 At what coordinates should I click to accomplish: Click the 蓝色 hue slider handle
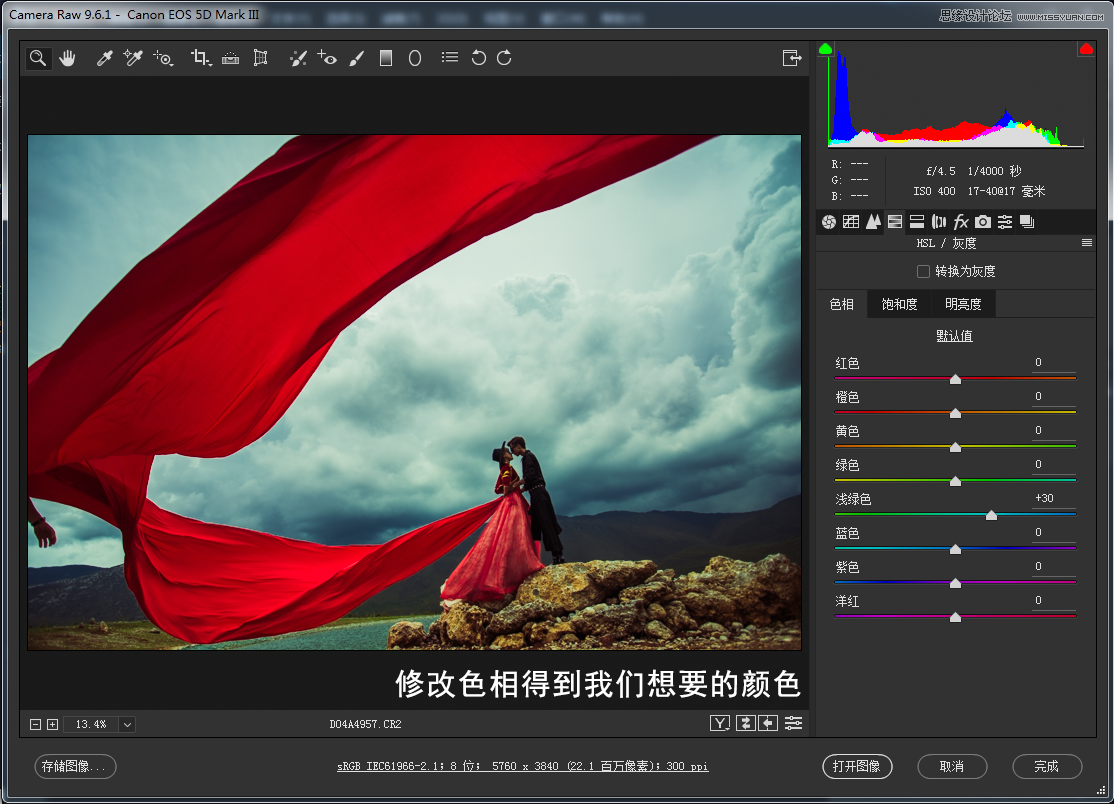[x=956, y=550]
